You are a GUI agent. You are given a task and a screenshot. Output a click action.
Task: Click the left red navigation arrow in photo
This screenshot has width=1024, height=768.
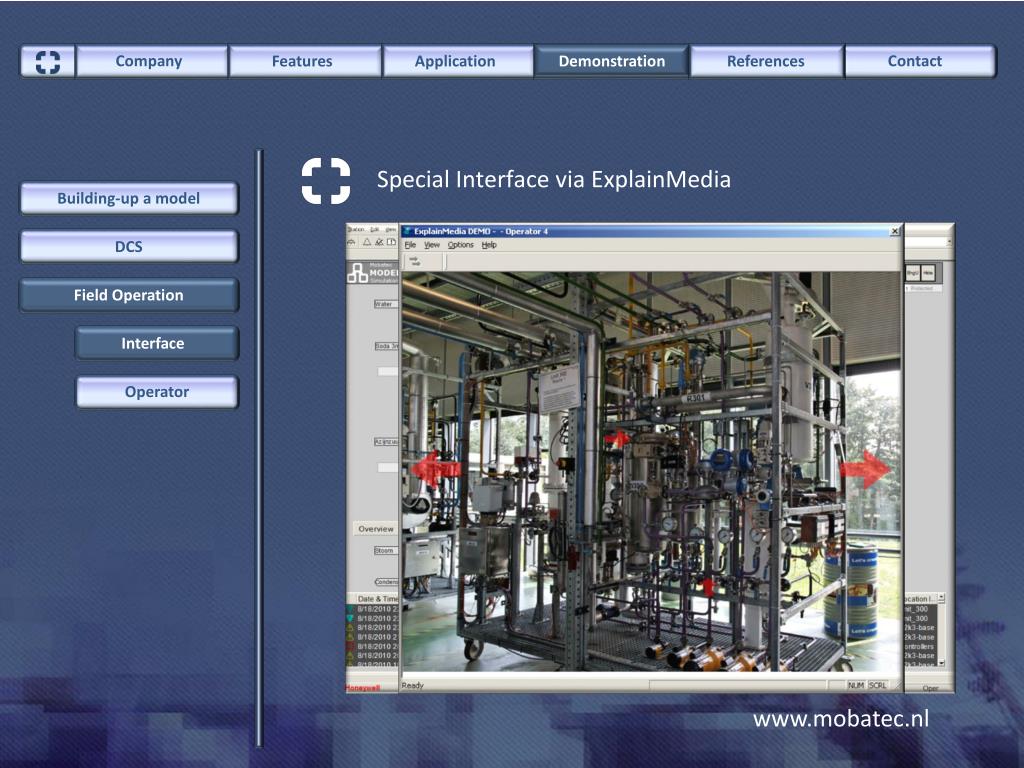[x=434, y=468]
